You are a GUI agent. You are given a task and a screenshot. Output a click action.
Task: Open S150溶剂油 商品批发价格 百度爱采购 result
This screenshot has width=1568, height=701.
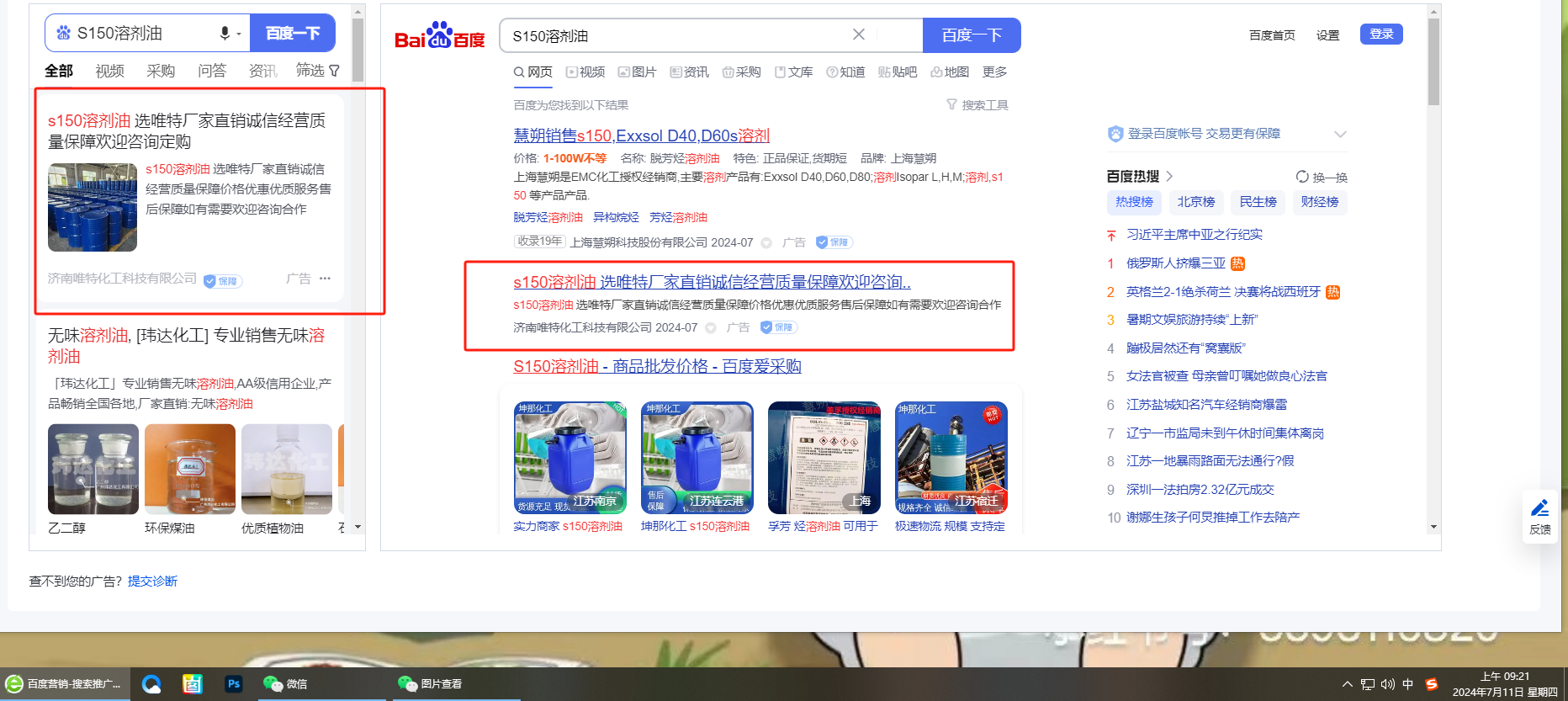658,366
